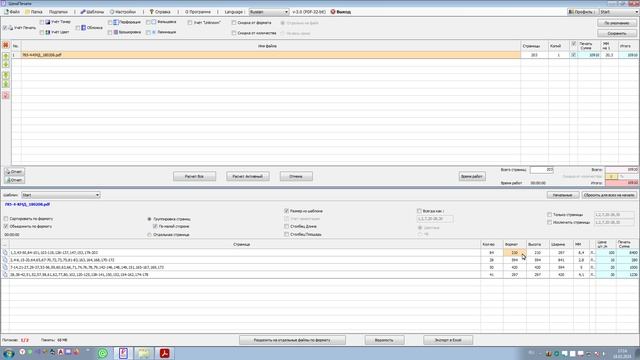Click the Ведомость button

[384, 340]
